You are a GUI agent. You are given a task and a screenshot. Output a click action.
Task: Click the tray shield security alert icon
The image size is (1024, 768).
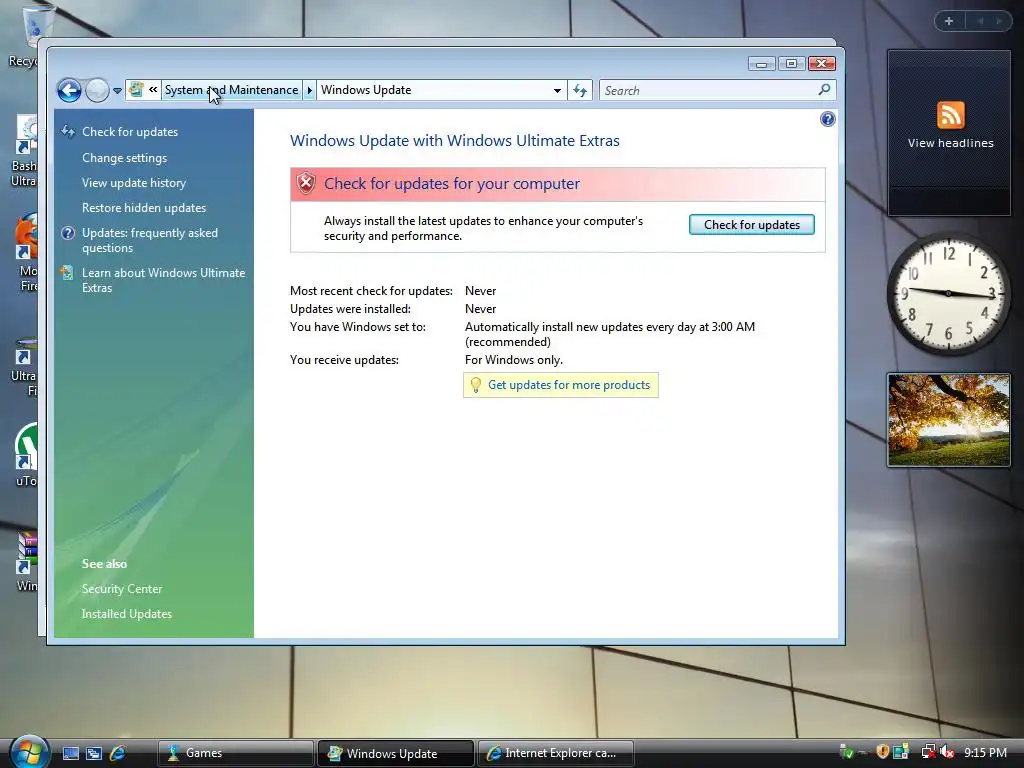(882, 753)
